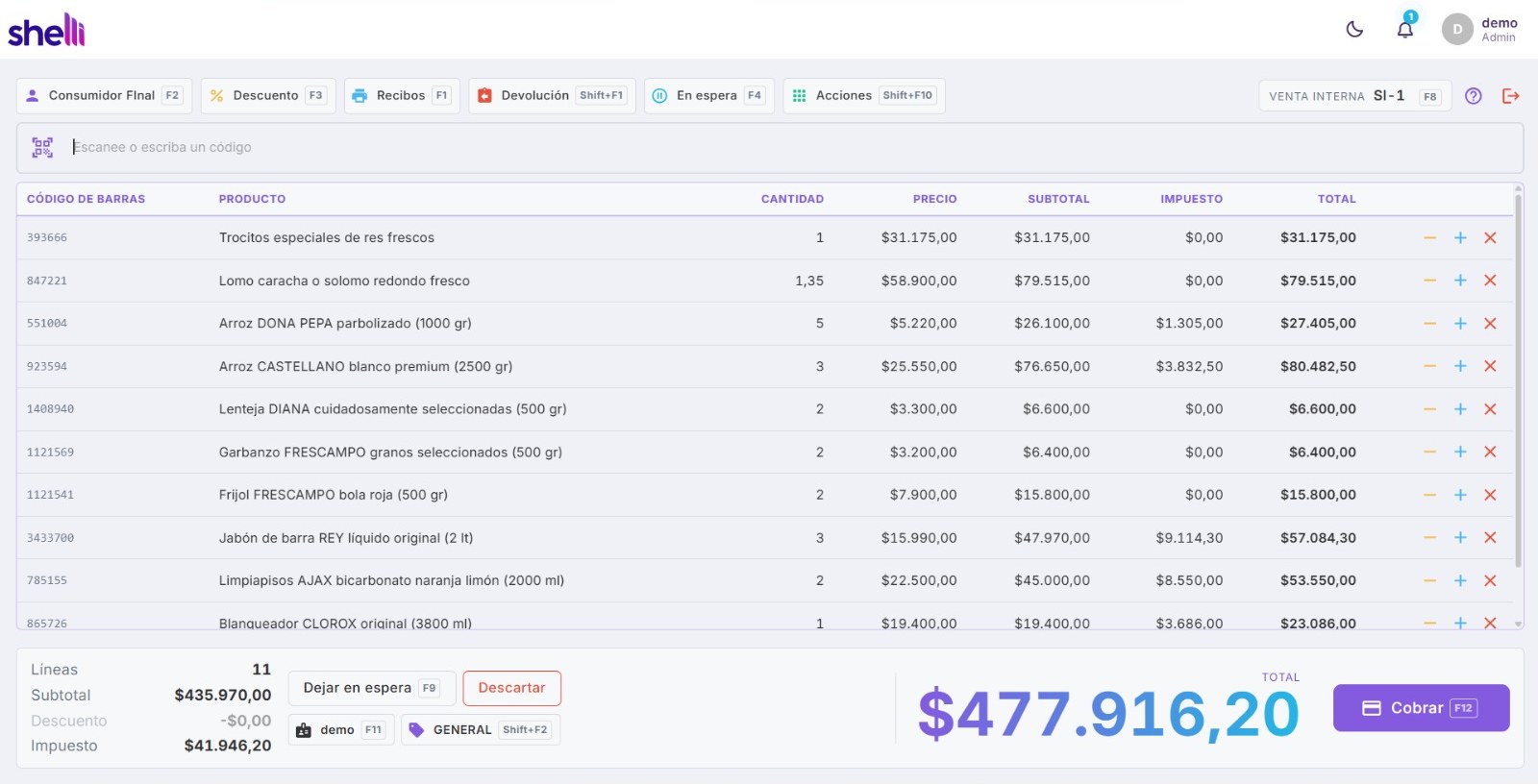
Task: Open Recibos receipts list
Action: pos(402,95)
